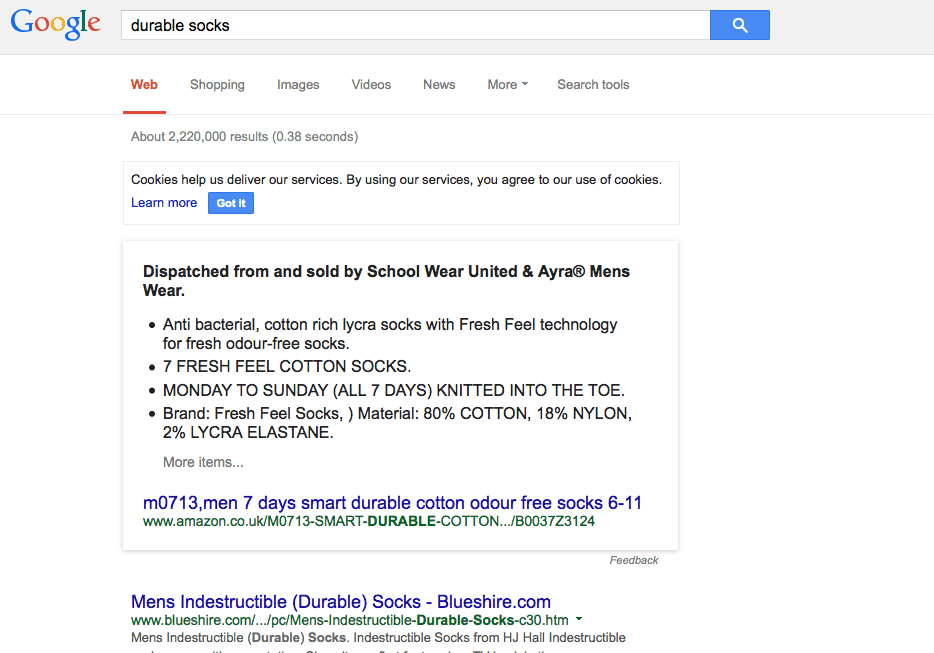This screenshot has height=653, width=934.
Task: Click the Google logo
Action: coord(55,24)
